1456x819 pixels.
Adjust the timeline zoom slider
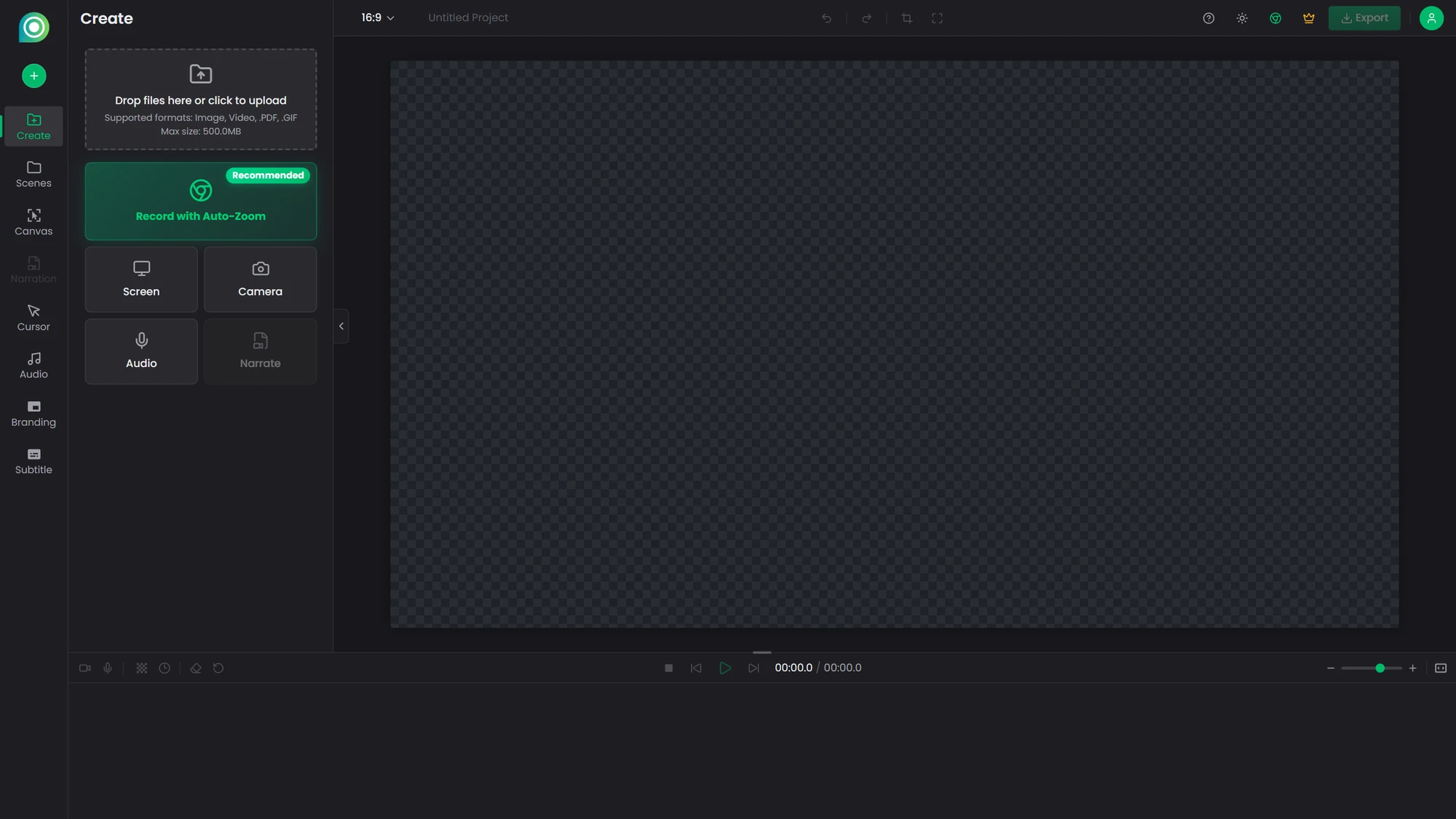1372,668
